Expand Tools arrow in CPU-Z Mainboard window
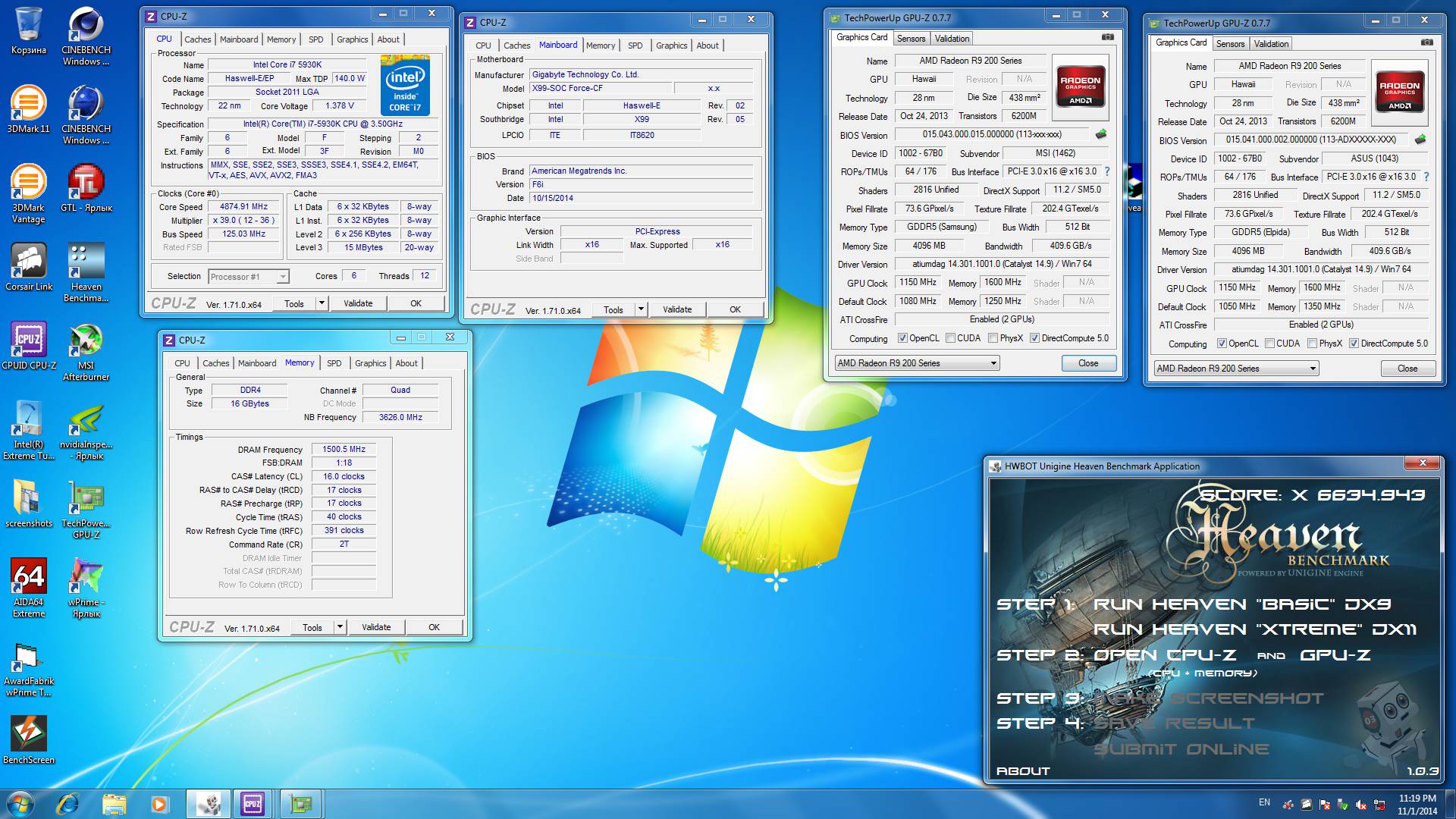Viewport: 1456px width, 819px height. (x=641, y=309)
